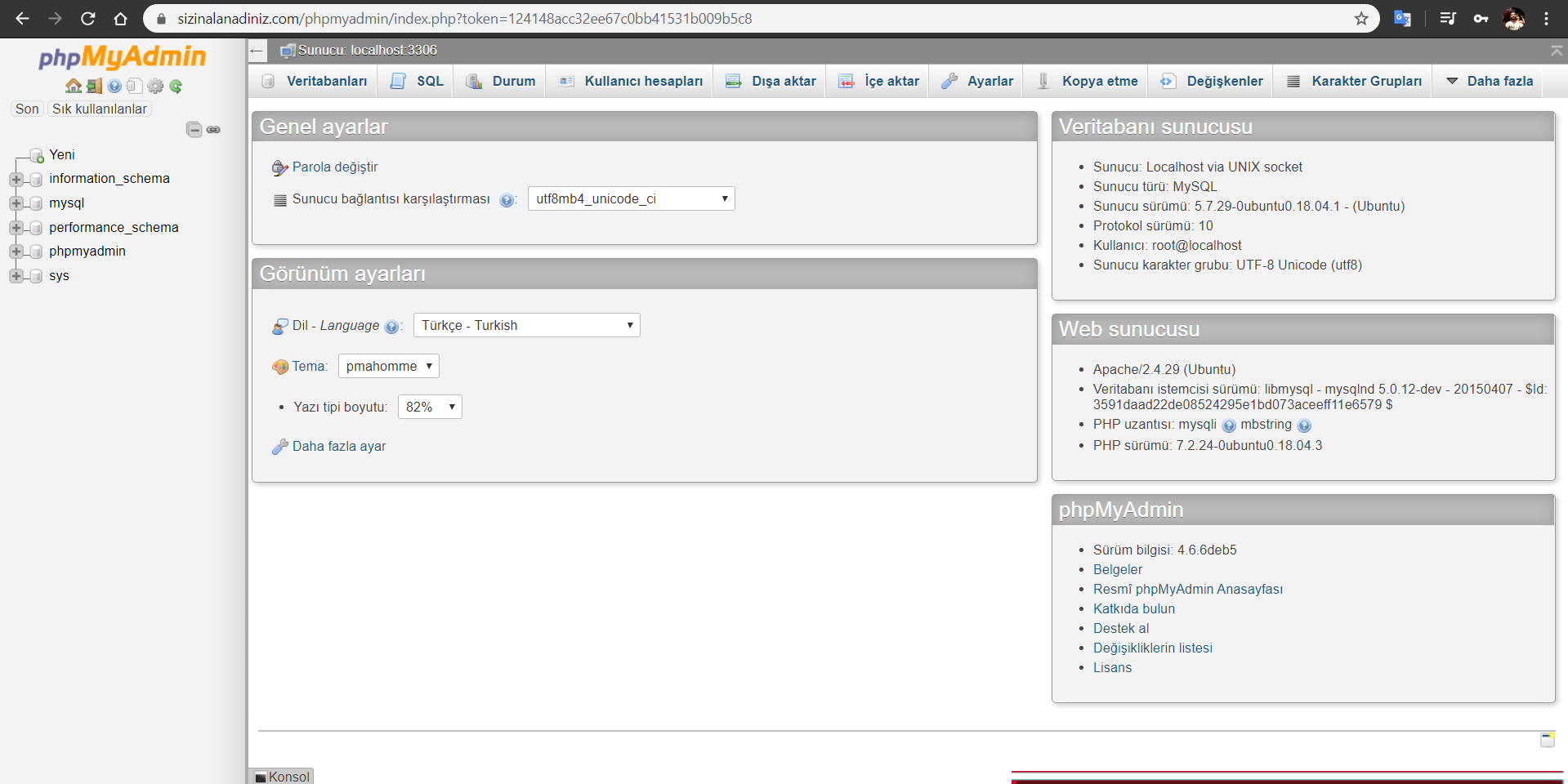Open Resmî phpMyAdmin Anasayfası link
Viewport: 1568px width, 784px height.
(x=1188, y=589)
